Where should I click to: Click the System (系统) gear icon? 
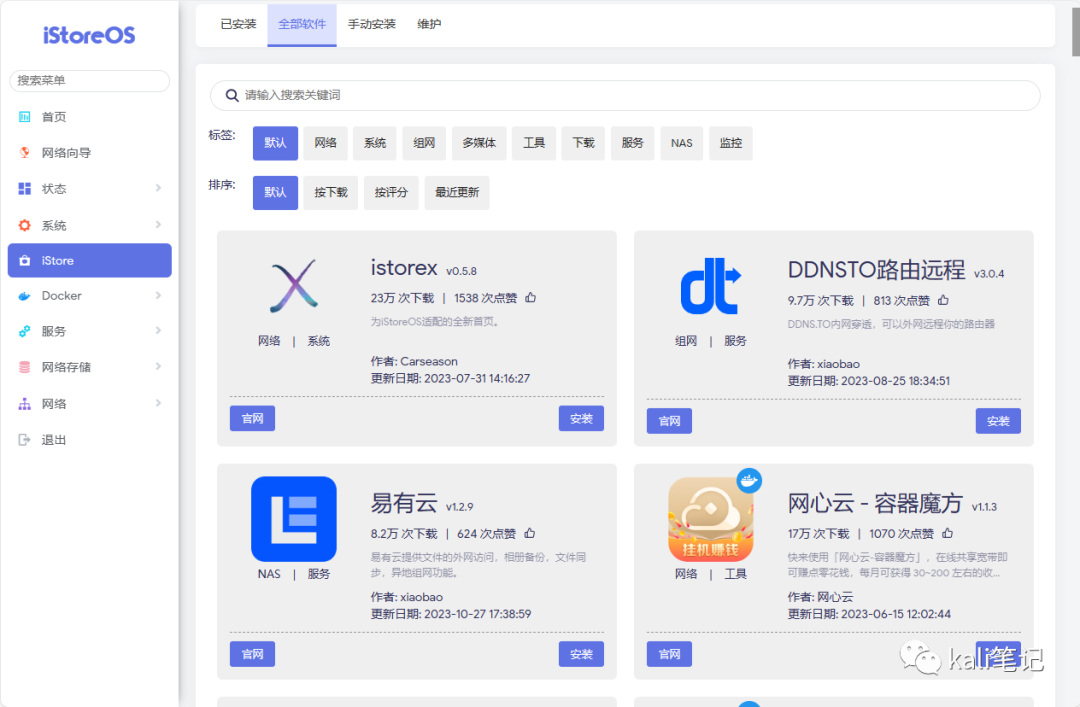point(25,225)
